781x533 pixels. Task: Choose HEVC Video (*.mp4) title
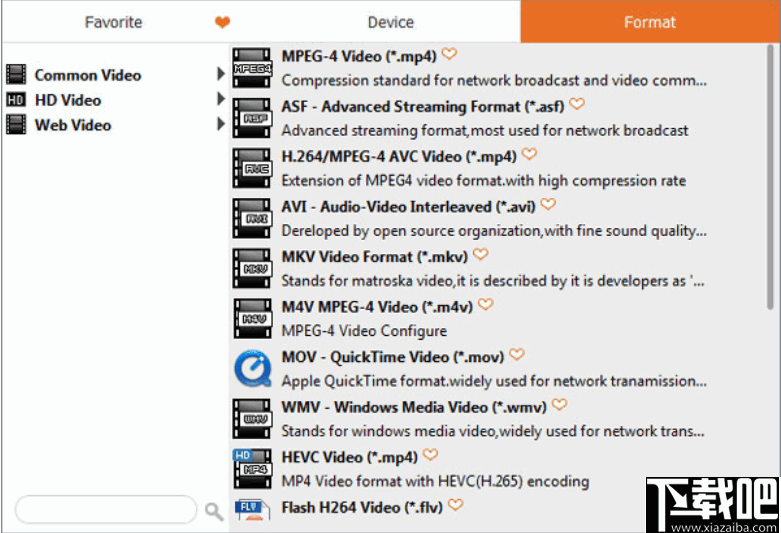pos(350,457)
